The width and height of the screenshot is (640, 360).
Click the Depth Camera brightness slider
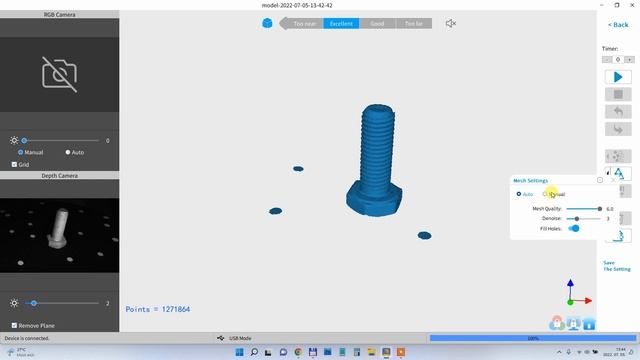coord(62,303)
